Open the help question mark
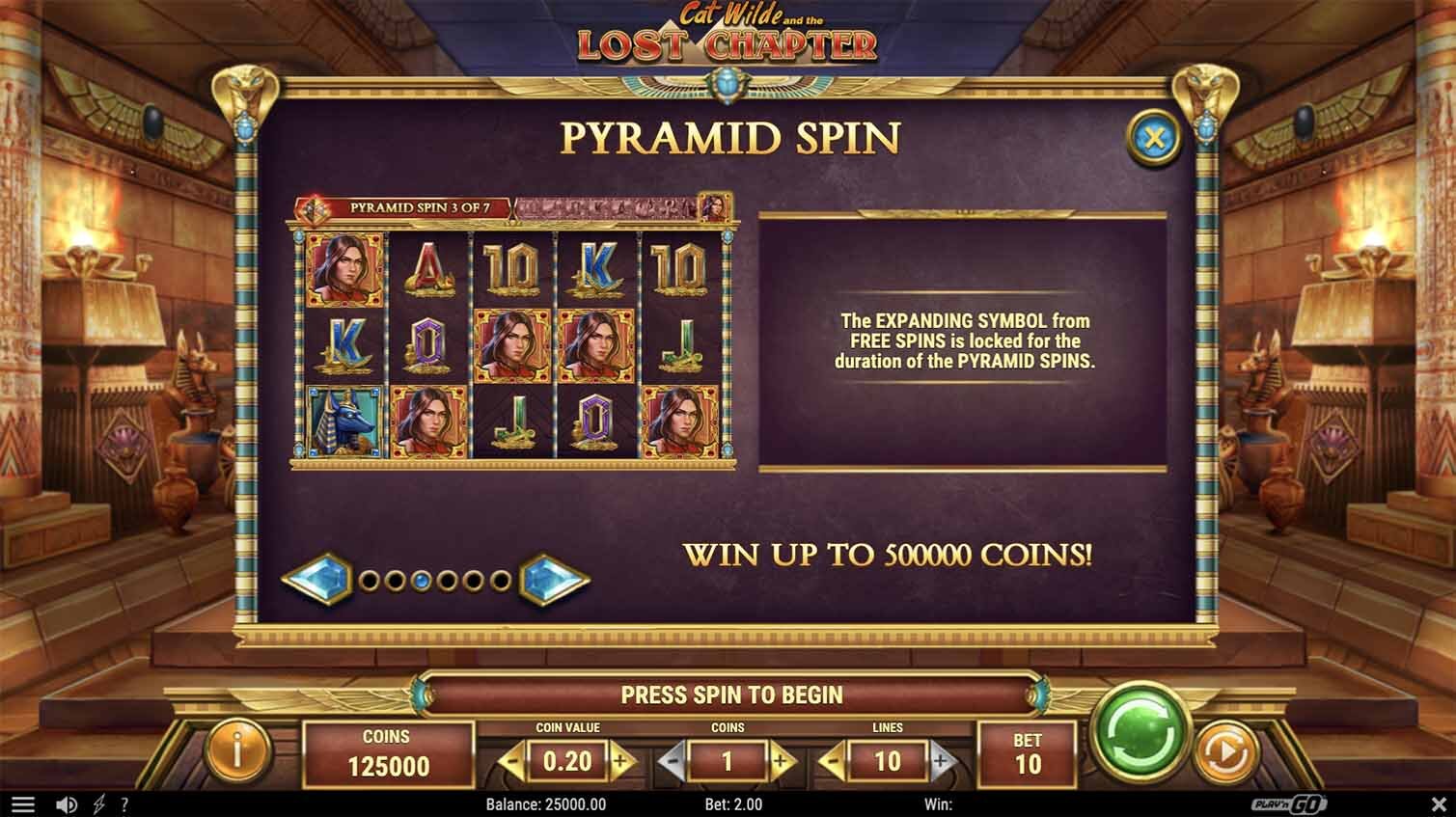The width and height of the screenshot is (1456, 817). 124,804
